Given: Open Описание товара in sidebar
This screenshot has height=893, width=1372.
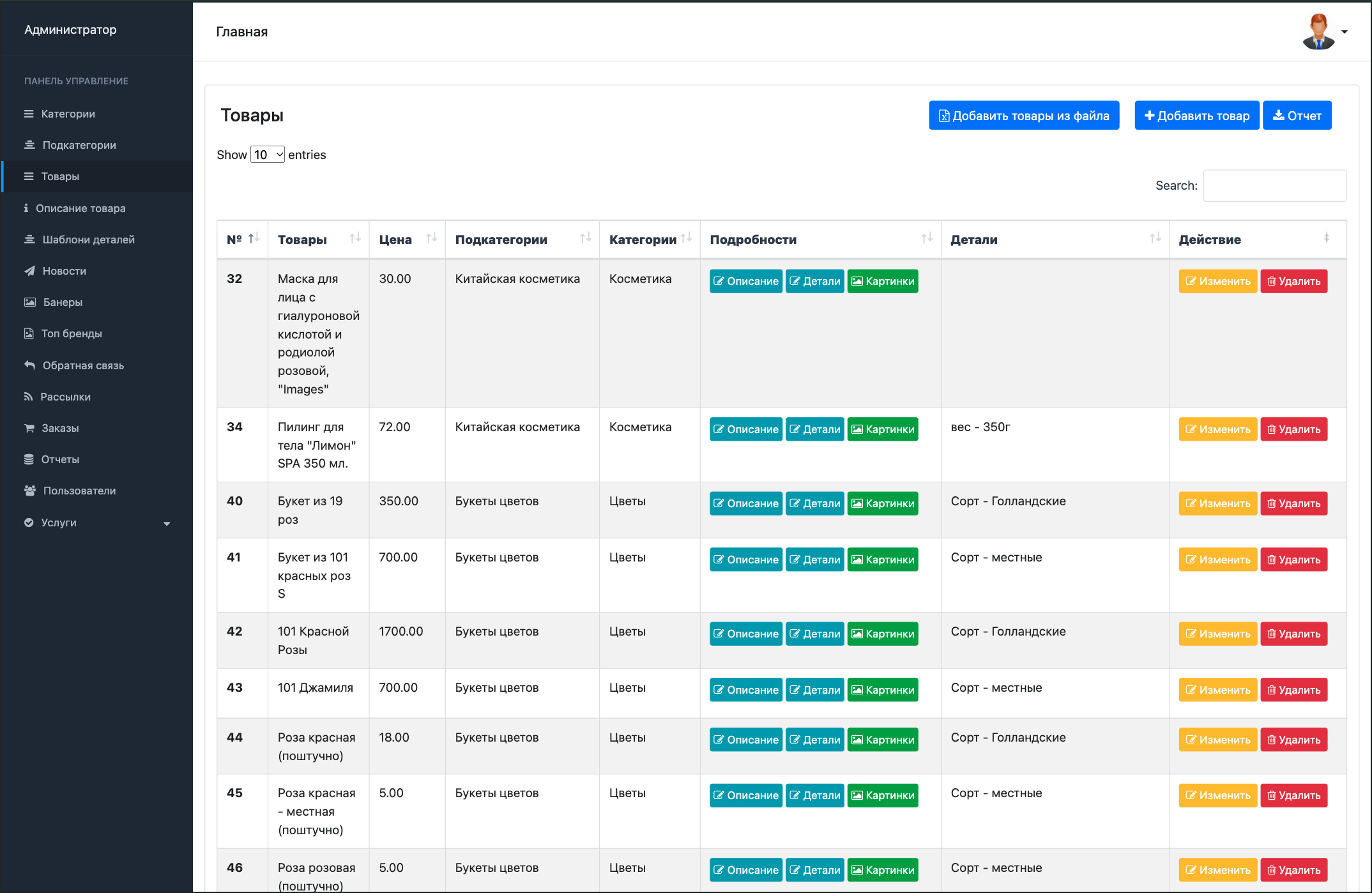Looking at the screenshot, I should coord(97,208).
